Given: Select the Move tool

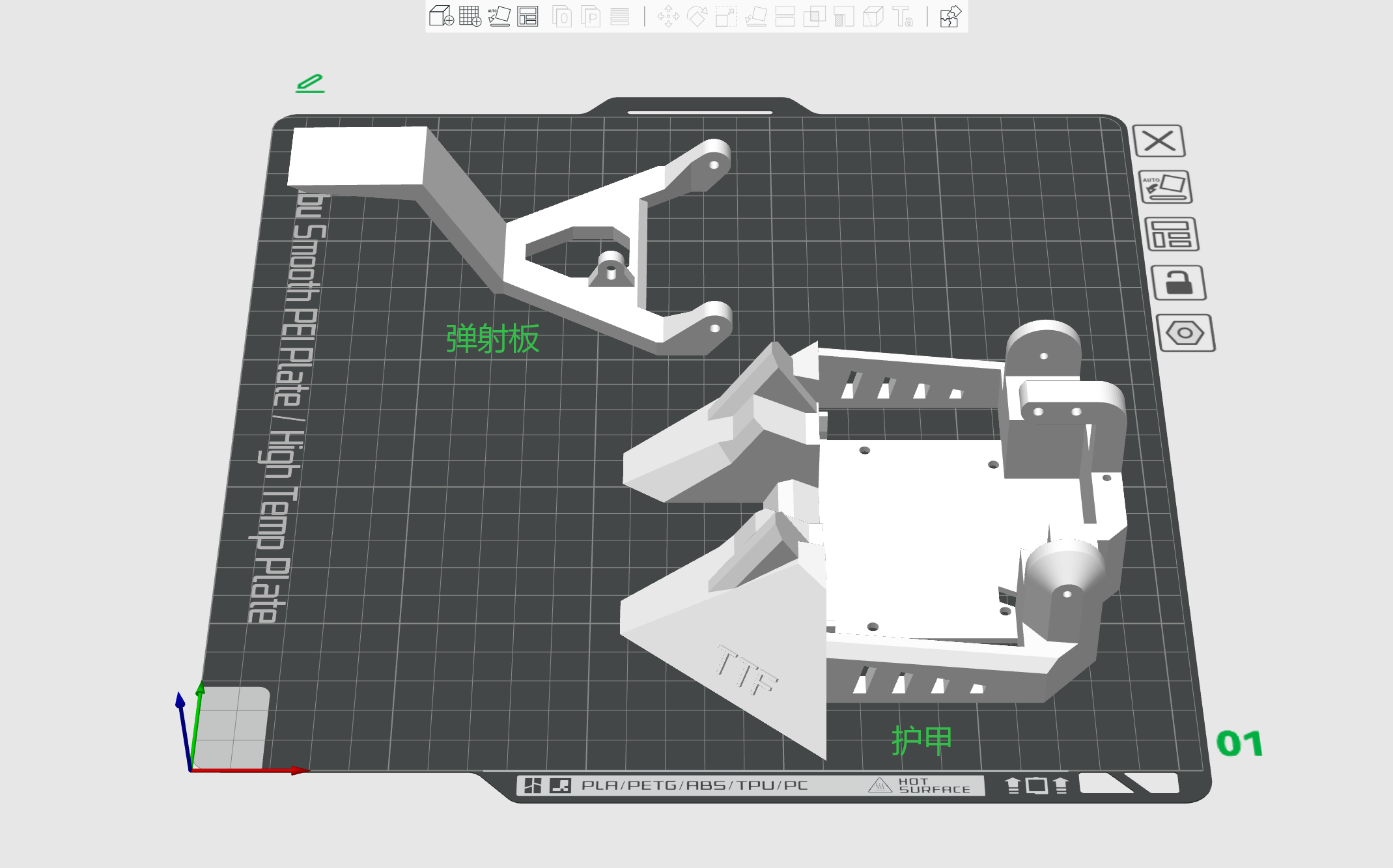Looking at the screenshot, I should pyautogui.click(x=668, y=16).
